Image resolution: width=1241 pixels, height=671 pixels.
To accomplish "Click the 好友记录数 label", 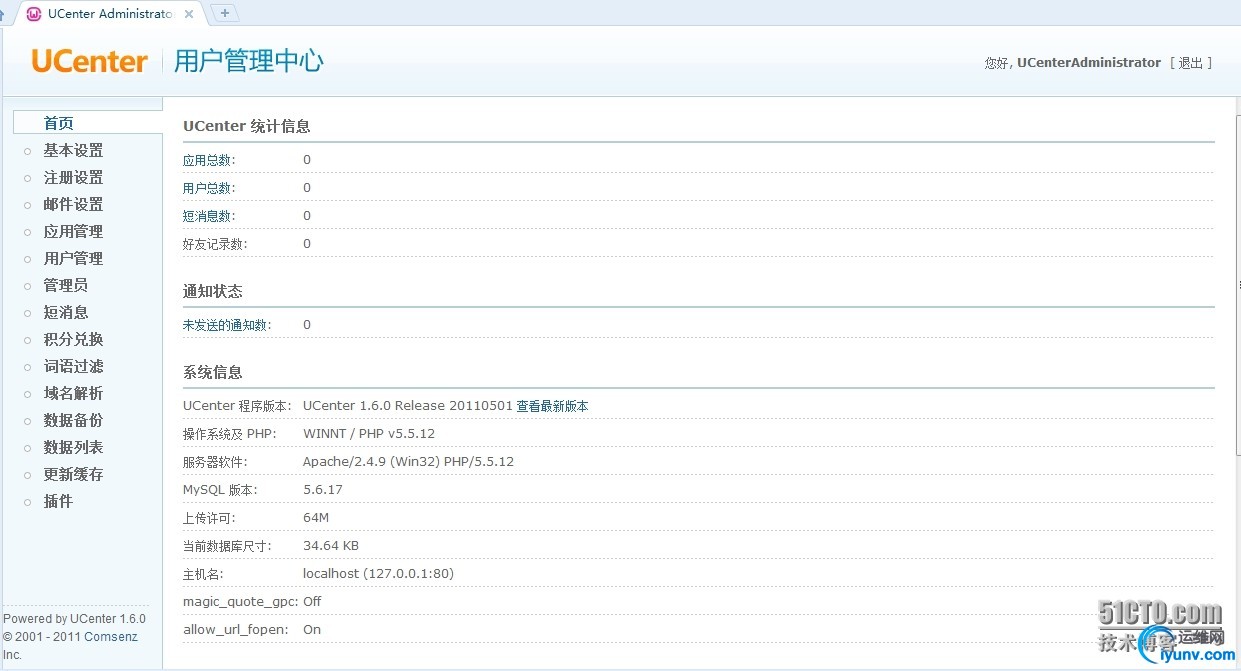I will (x=215, y=244).
